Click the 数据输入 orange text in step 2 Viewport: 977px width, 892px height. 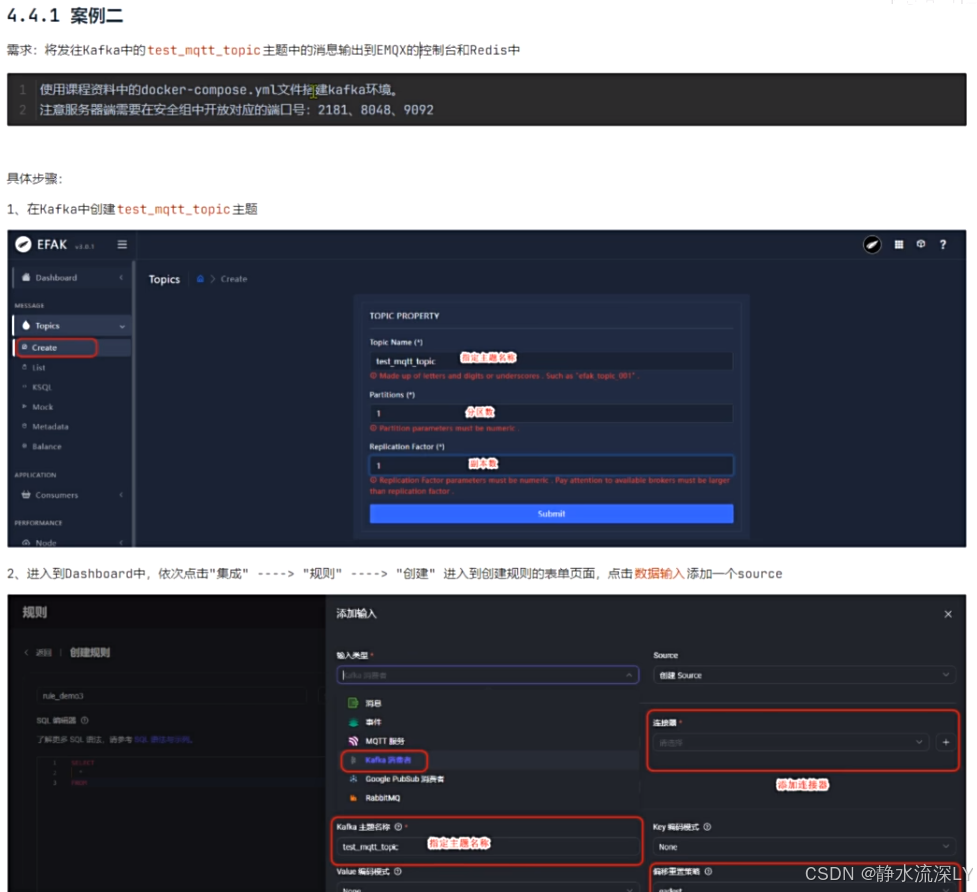[x=659, y=574]
